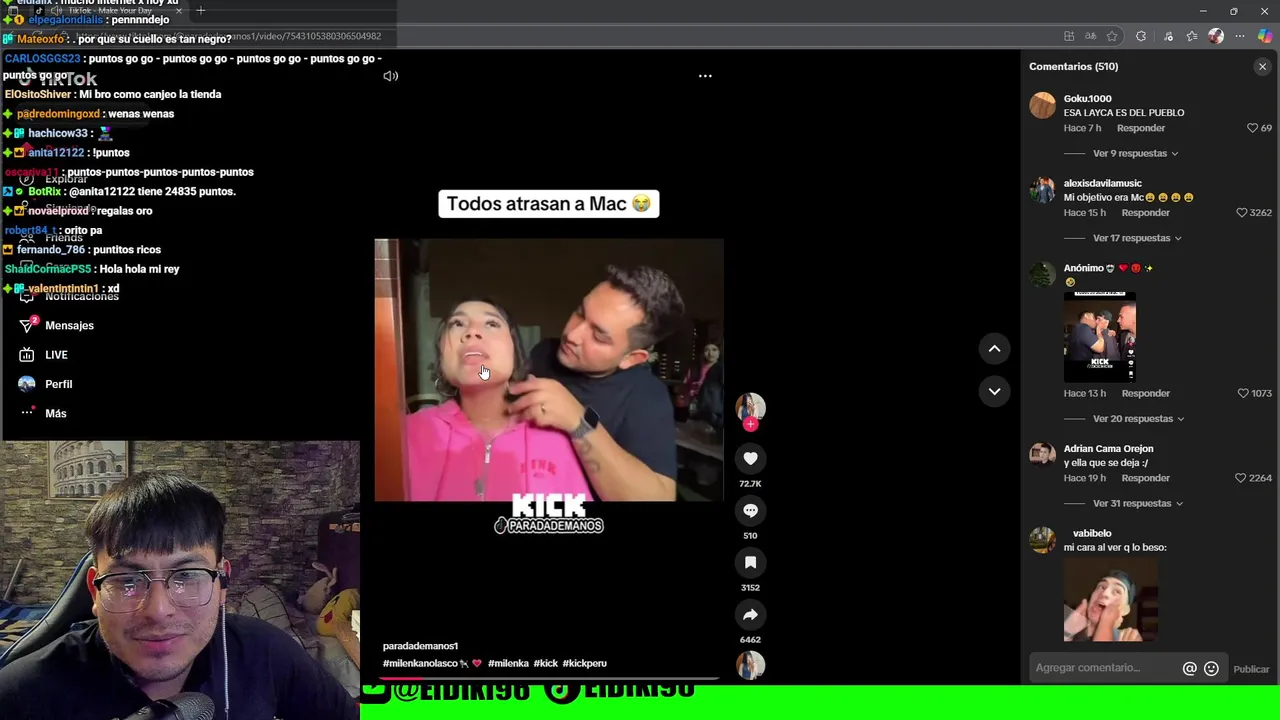The width and height of the screenshot is (1280, 720).
Task: Save the video with the bookmark icon
Action: tap(750, 562)
